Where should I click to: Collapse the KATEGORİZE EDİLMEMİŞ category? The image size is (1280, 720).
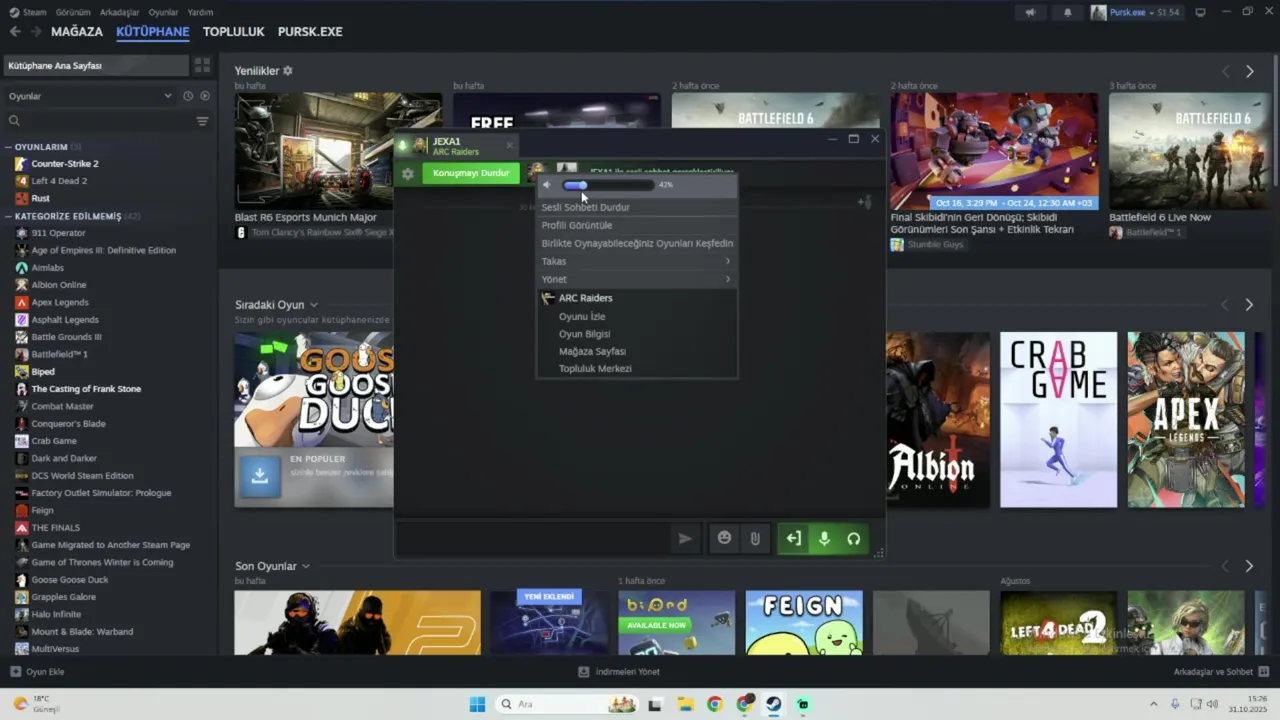point(9,216)
